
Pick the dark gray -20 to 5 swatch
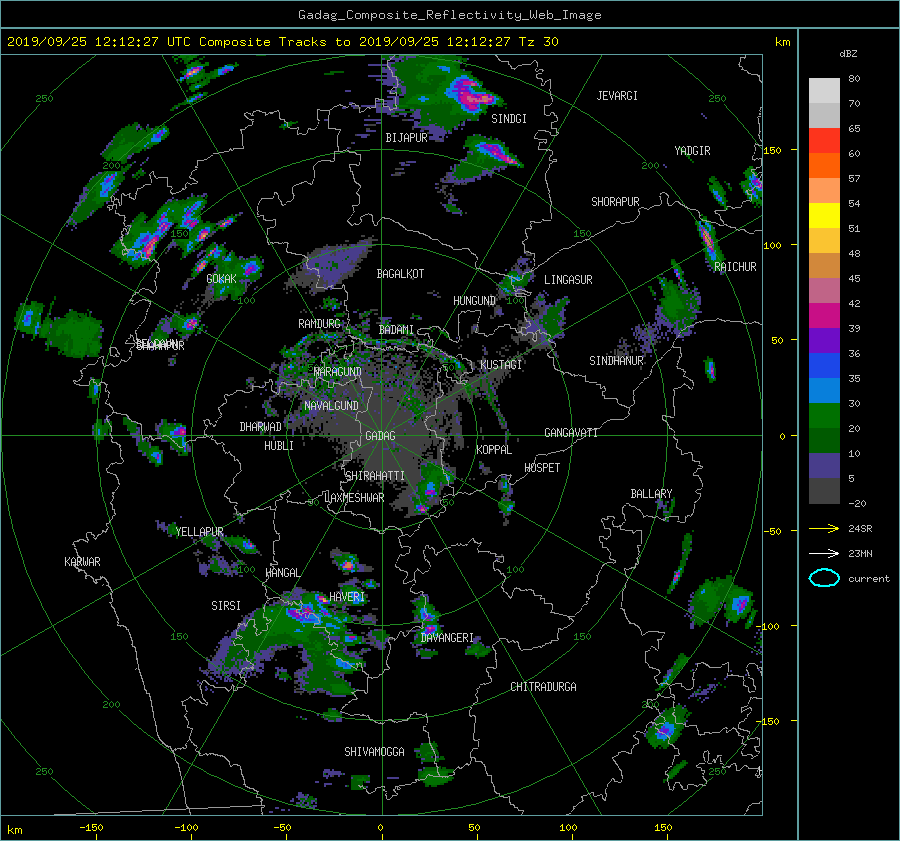(824, 491)
